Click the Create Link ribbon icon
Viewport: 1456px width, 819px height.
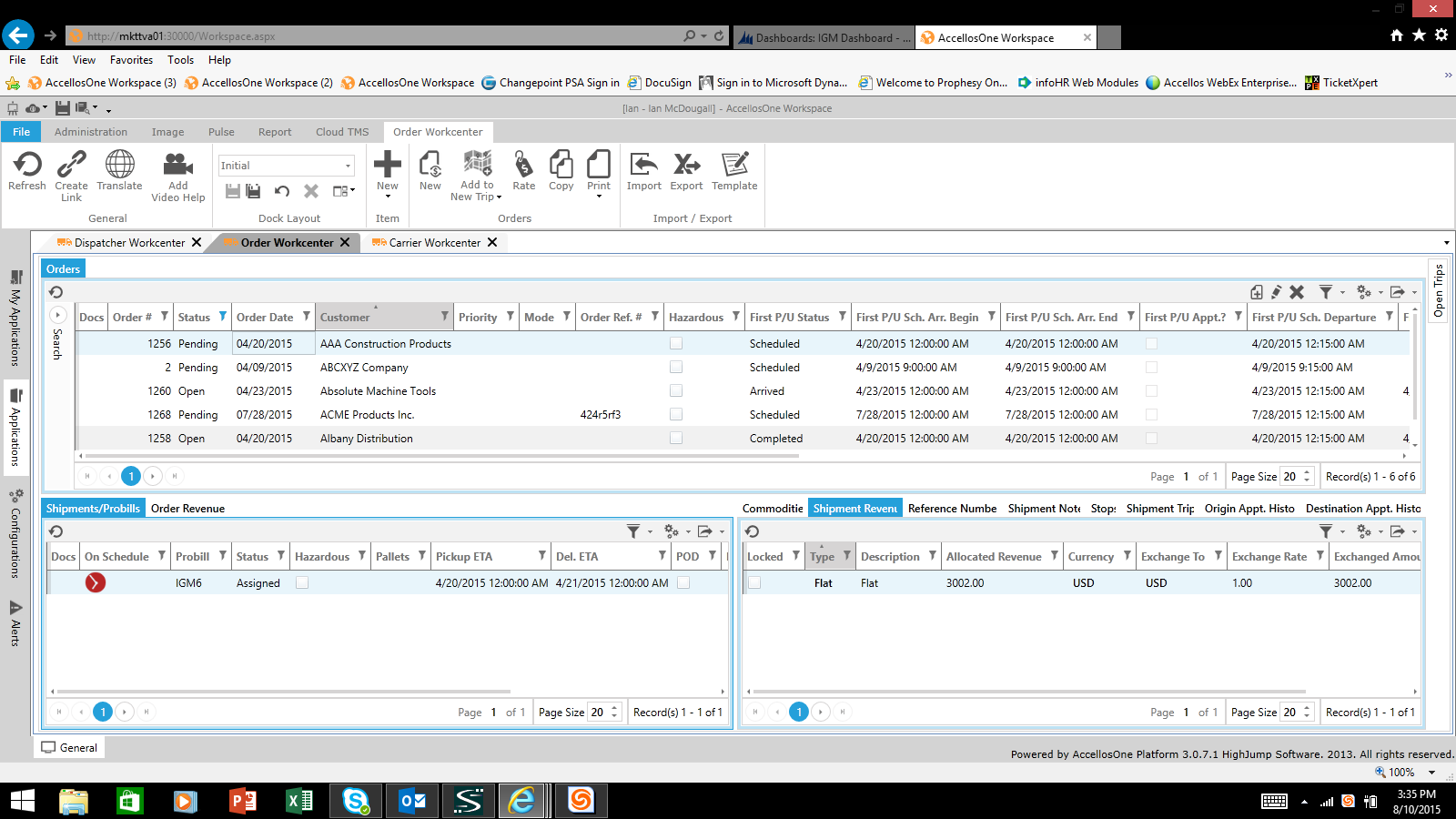coord(71,165)
